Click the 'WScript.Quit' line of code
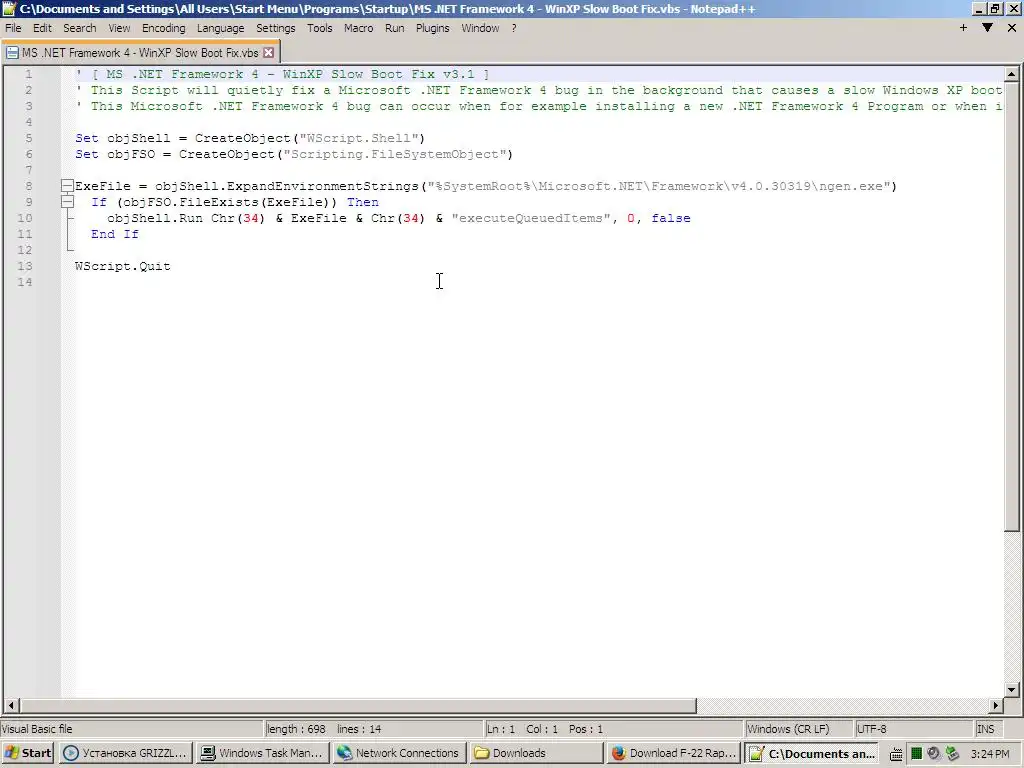This screenshot has height=768, width=1024. coord(123,266)
